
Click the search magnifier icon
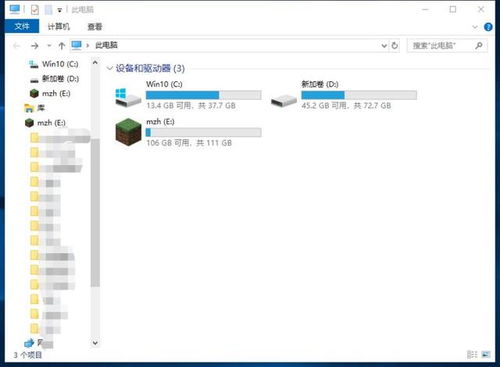tap(479, 45)
